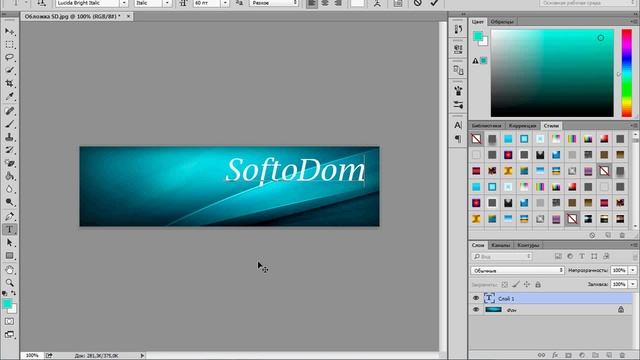The image size is (640, 360).
Task: Select the Brush tool
Action: pos(9,124)
